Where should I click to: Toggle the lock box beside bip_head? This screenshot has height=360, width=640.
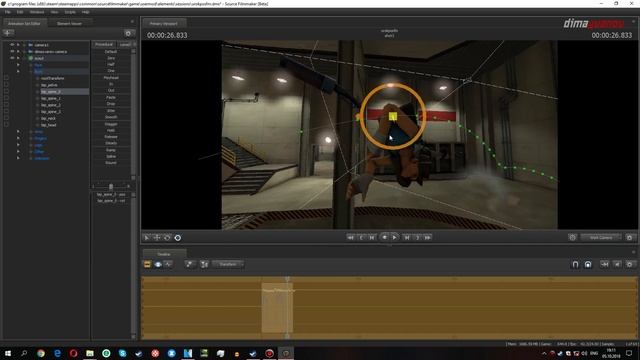tap(6, 125)
